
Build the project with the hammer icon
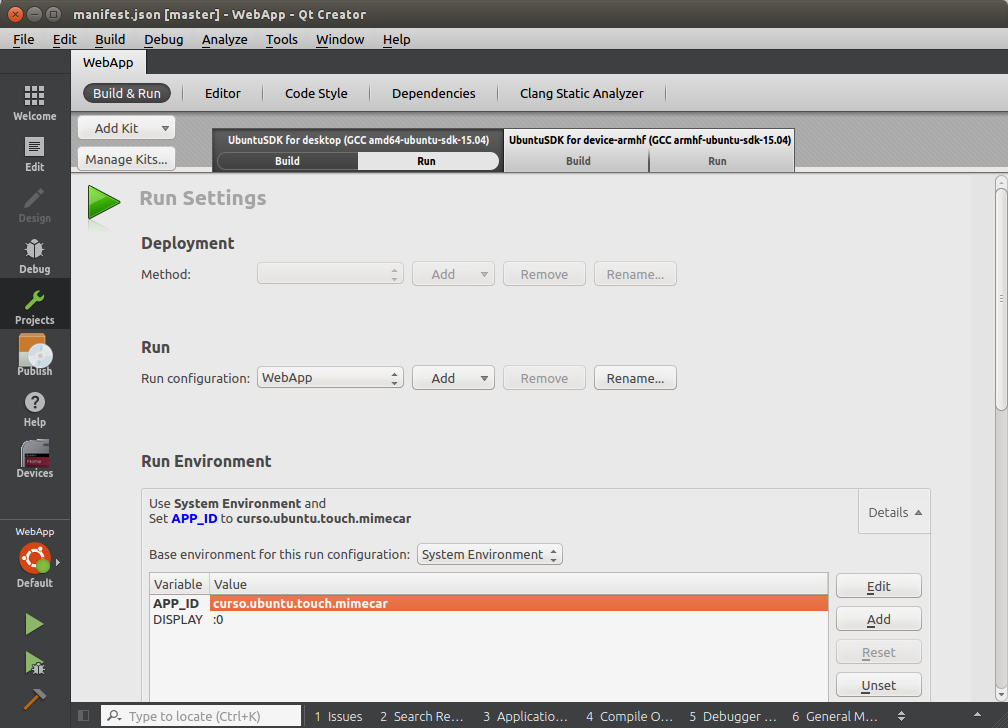click(34, 698)
